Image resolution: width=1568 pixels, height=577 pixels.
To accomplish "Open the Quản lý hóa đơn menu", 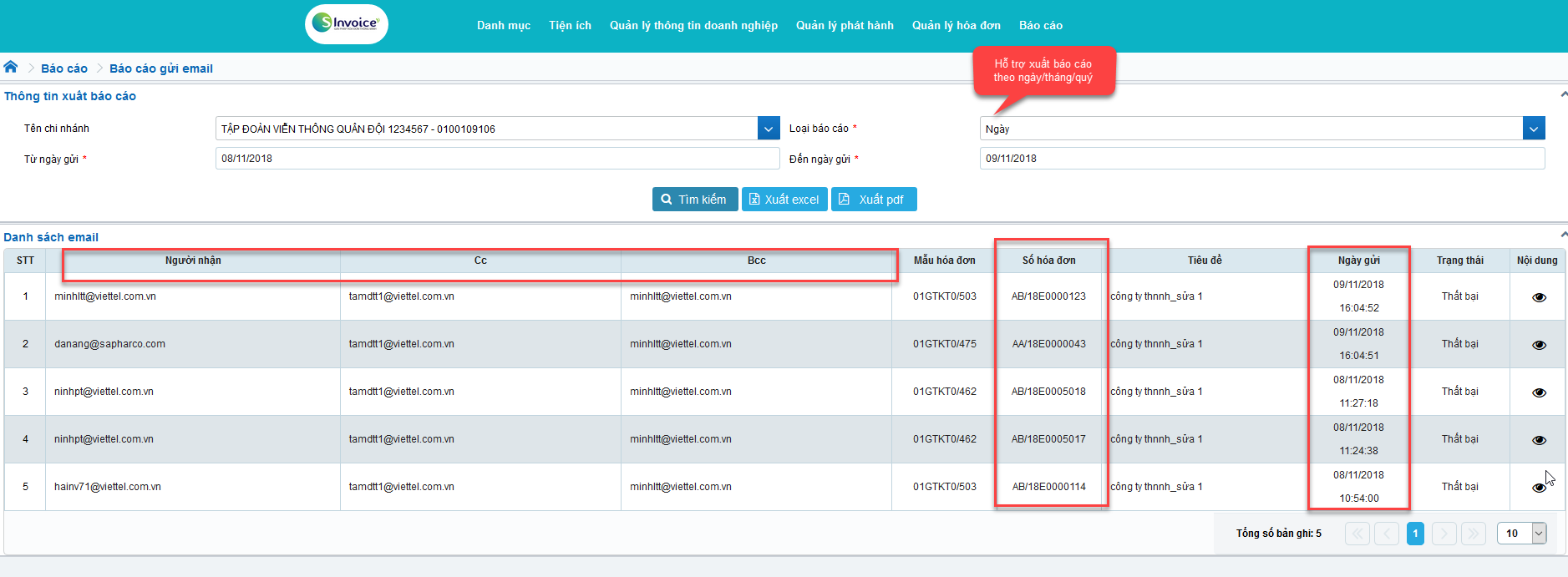I will 956,25.
